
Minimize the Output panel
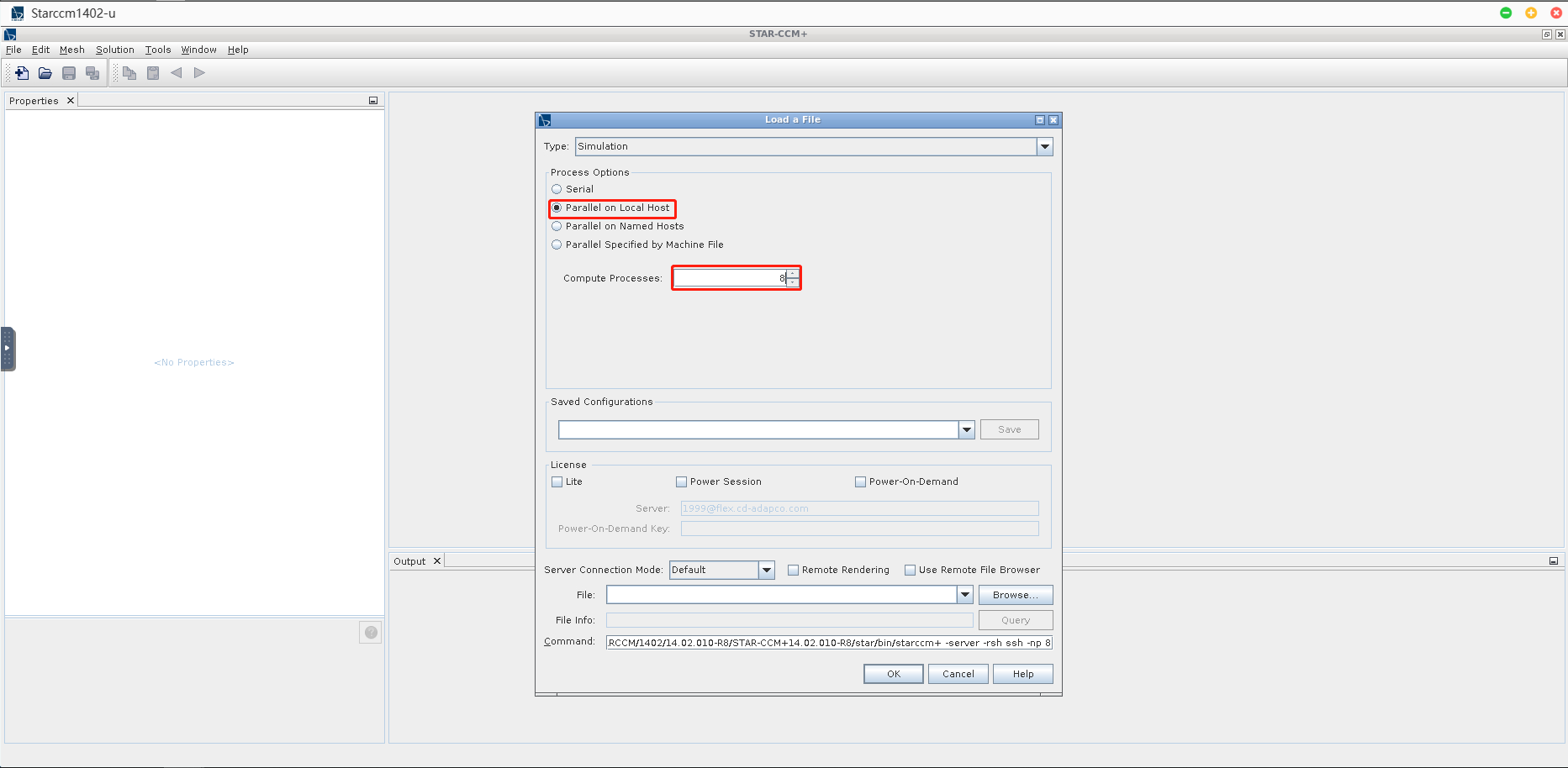click(x=1554, y=561)
